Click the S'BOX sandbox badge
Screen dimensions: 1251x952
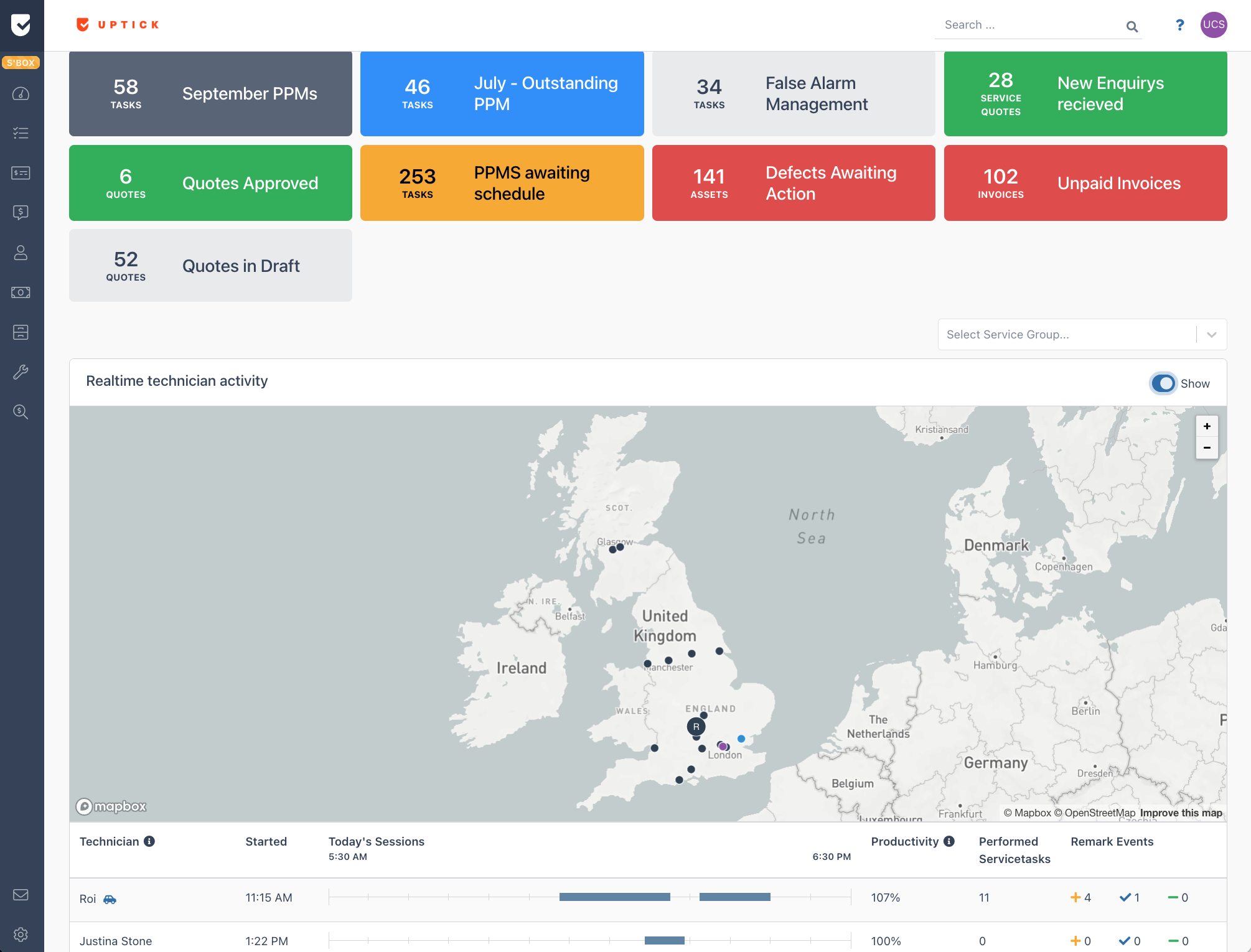tap(21, 63)
